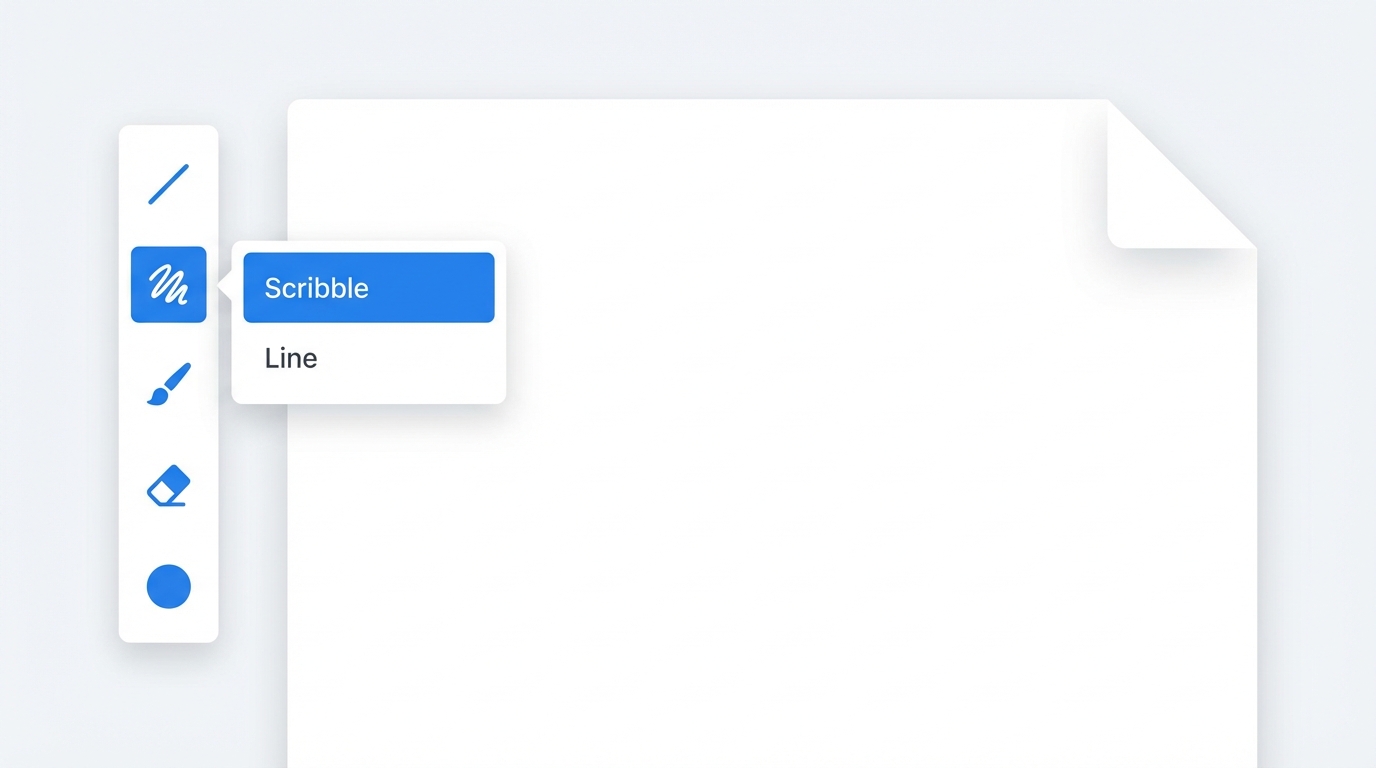Tap the eraser icon above the color circle

168,485
